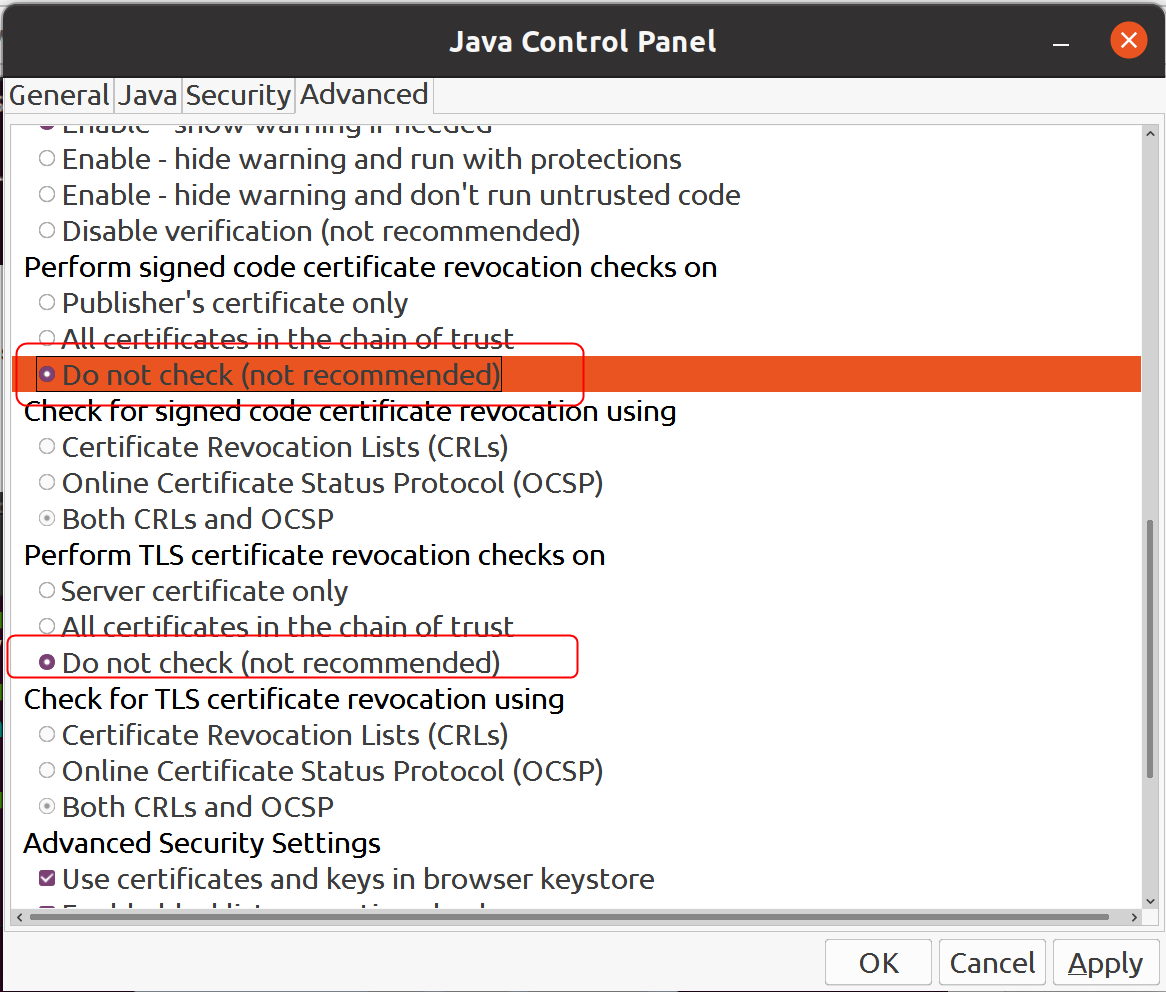This screenshot has height=992, width=1166.
Task: Select 'Enable - hide warning and run with protections'
Action: click(47, 158)
